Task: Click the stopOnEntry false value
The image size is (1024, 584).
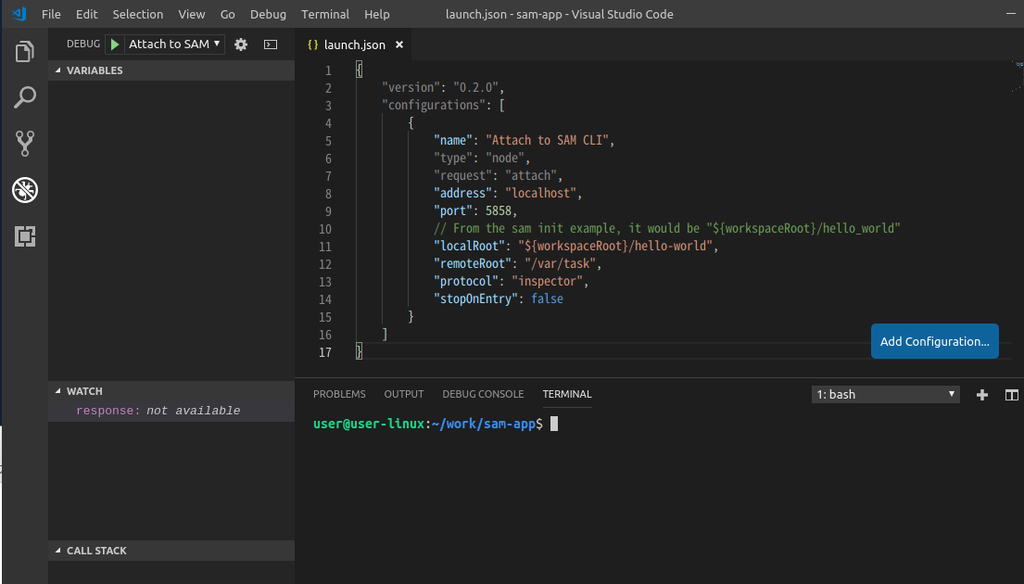Action: (547, 299)
